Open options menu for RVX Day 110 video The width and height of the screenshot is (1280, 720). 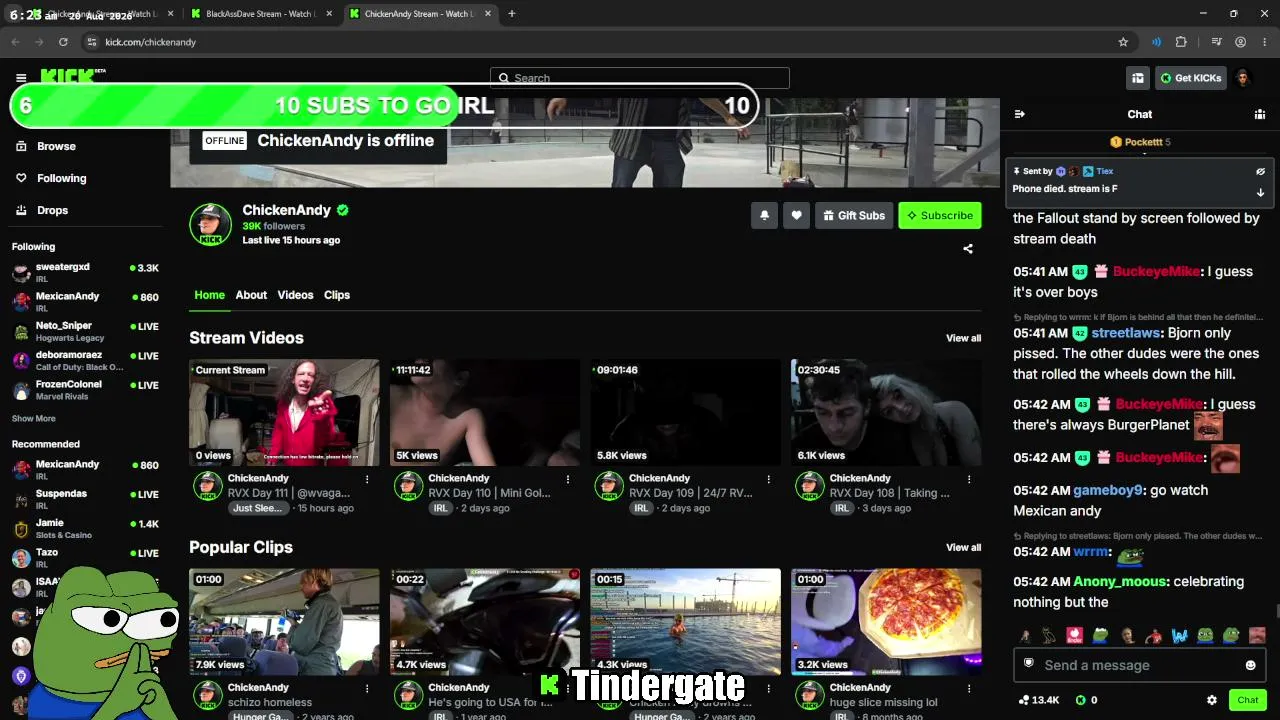pos(568,479)
